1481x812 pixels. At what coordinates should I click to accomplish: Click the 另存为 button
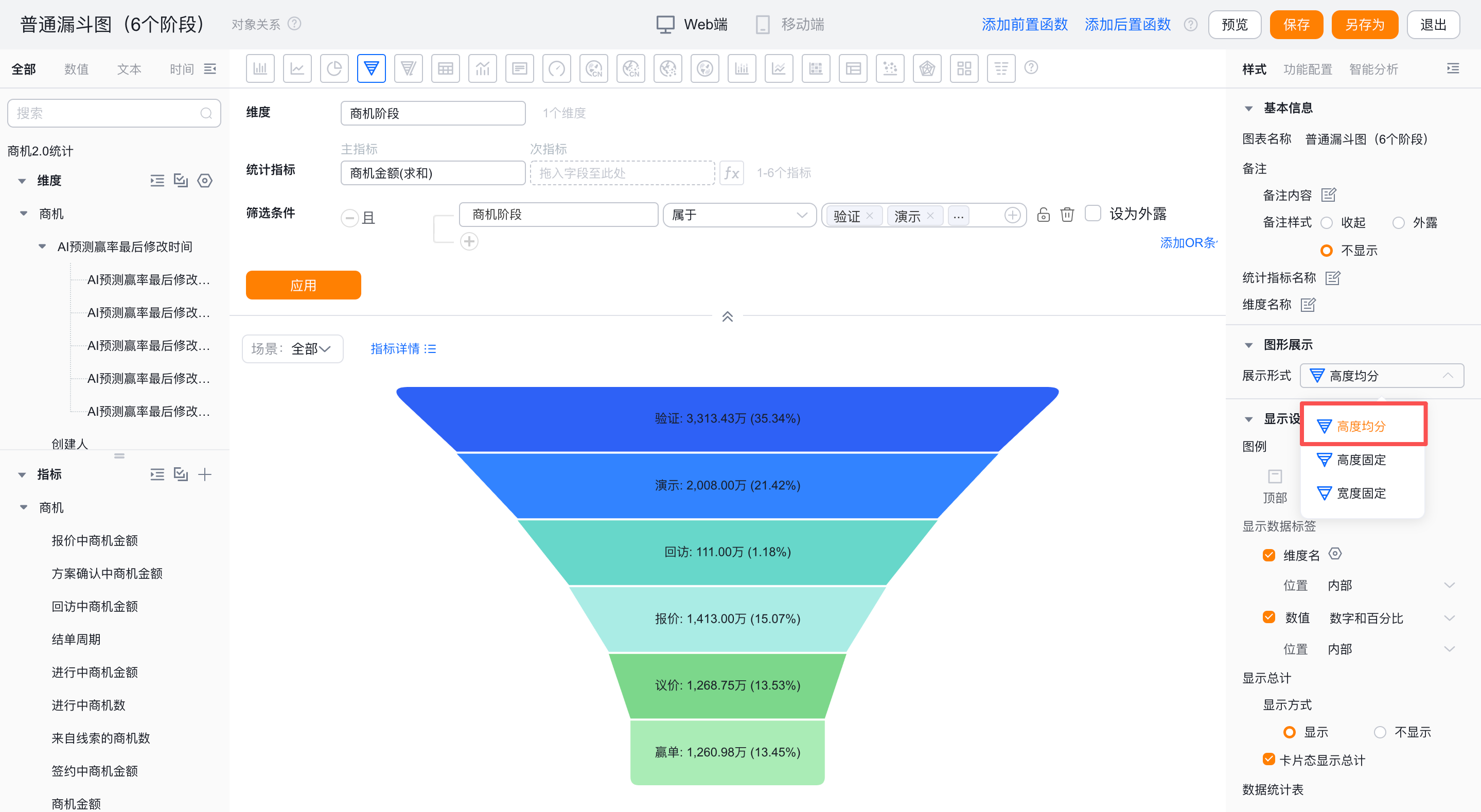click(1364, 25)
